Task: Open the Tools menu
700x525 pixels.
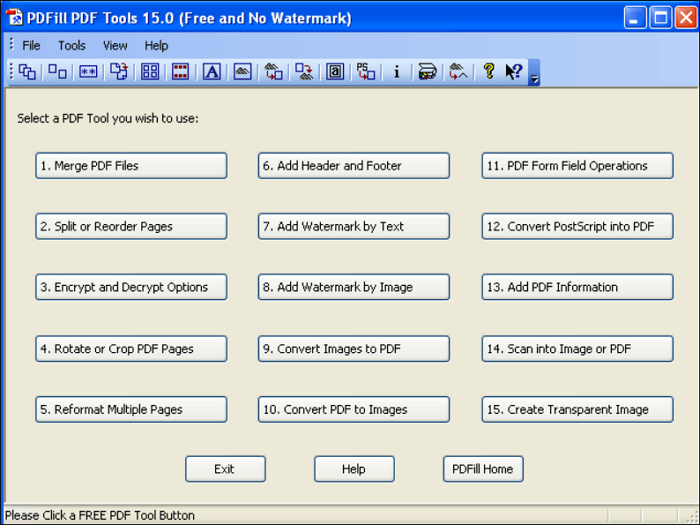Action: 71,46
